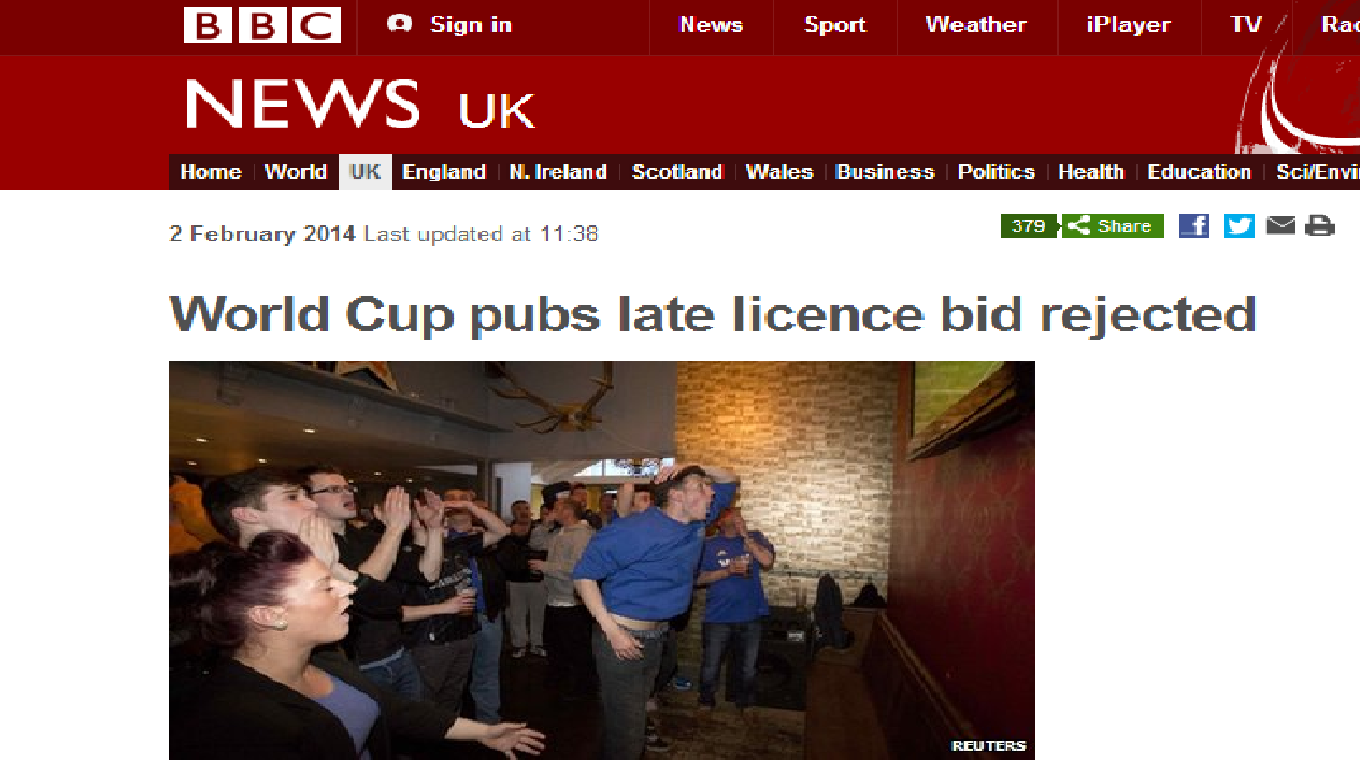Image resolution: width=1360 pixels, height=768 pixels.
Task: Click the Sign in user icon
Action: [x=400, y=24]
